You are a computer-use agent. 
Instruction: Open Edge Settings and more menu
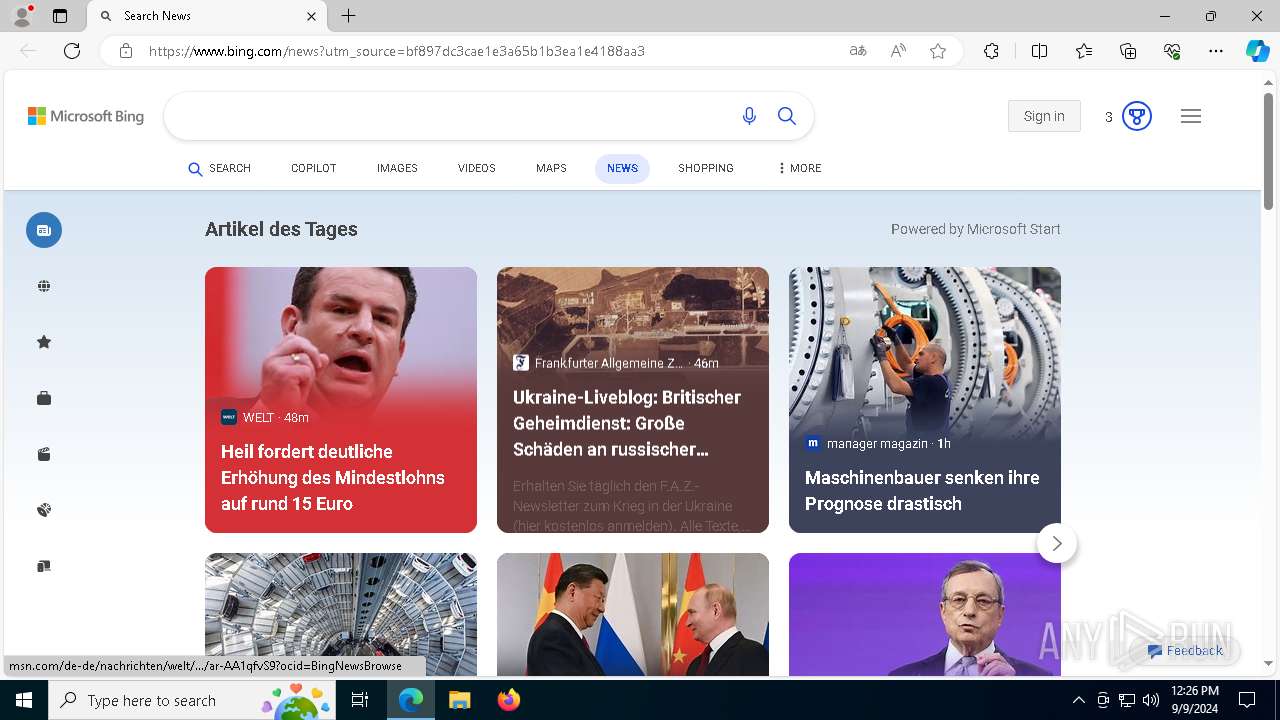1216,51
